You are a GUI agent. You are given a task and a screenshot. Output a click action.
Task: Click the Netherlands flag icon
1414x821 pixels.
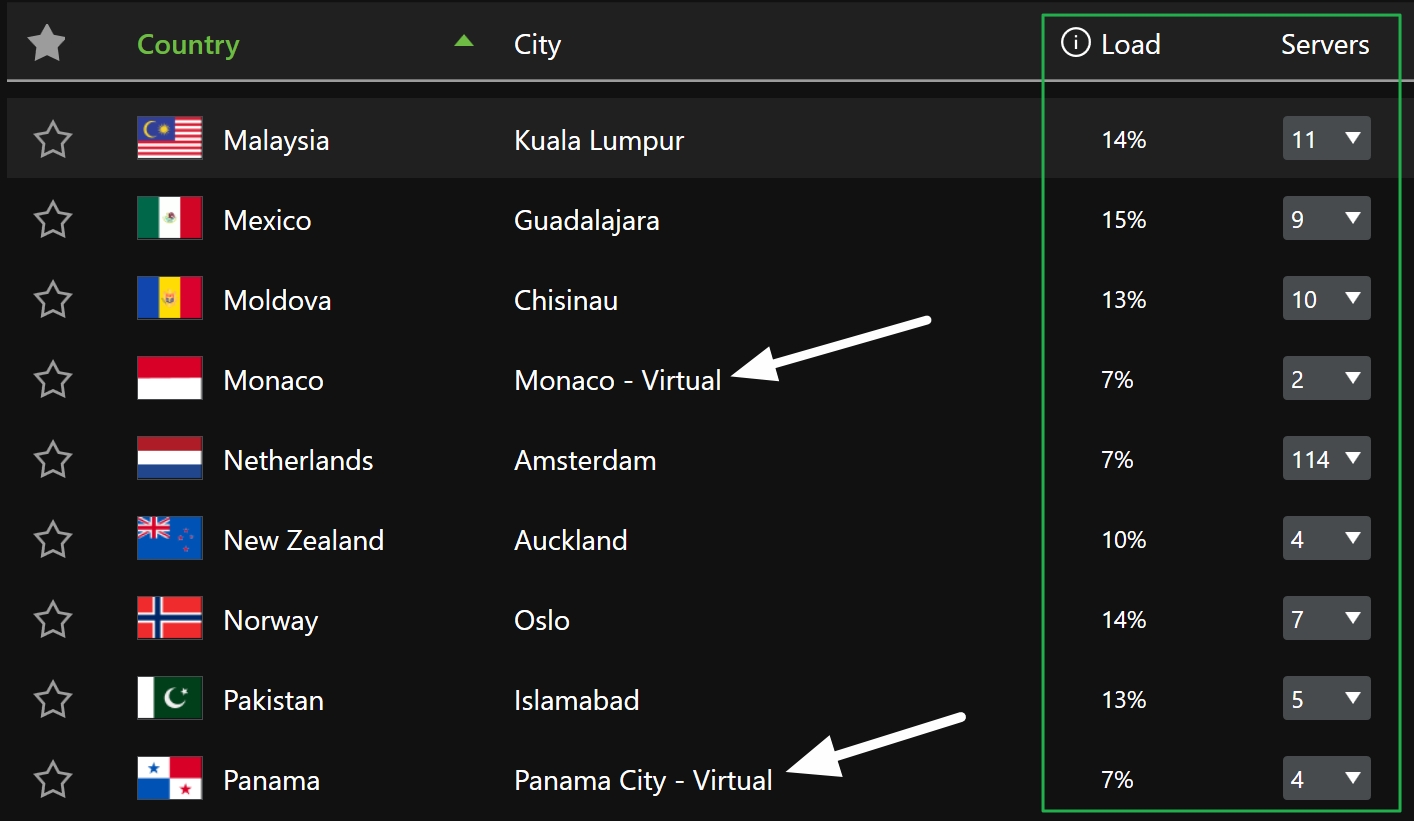tap(169, 459)
